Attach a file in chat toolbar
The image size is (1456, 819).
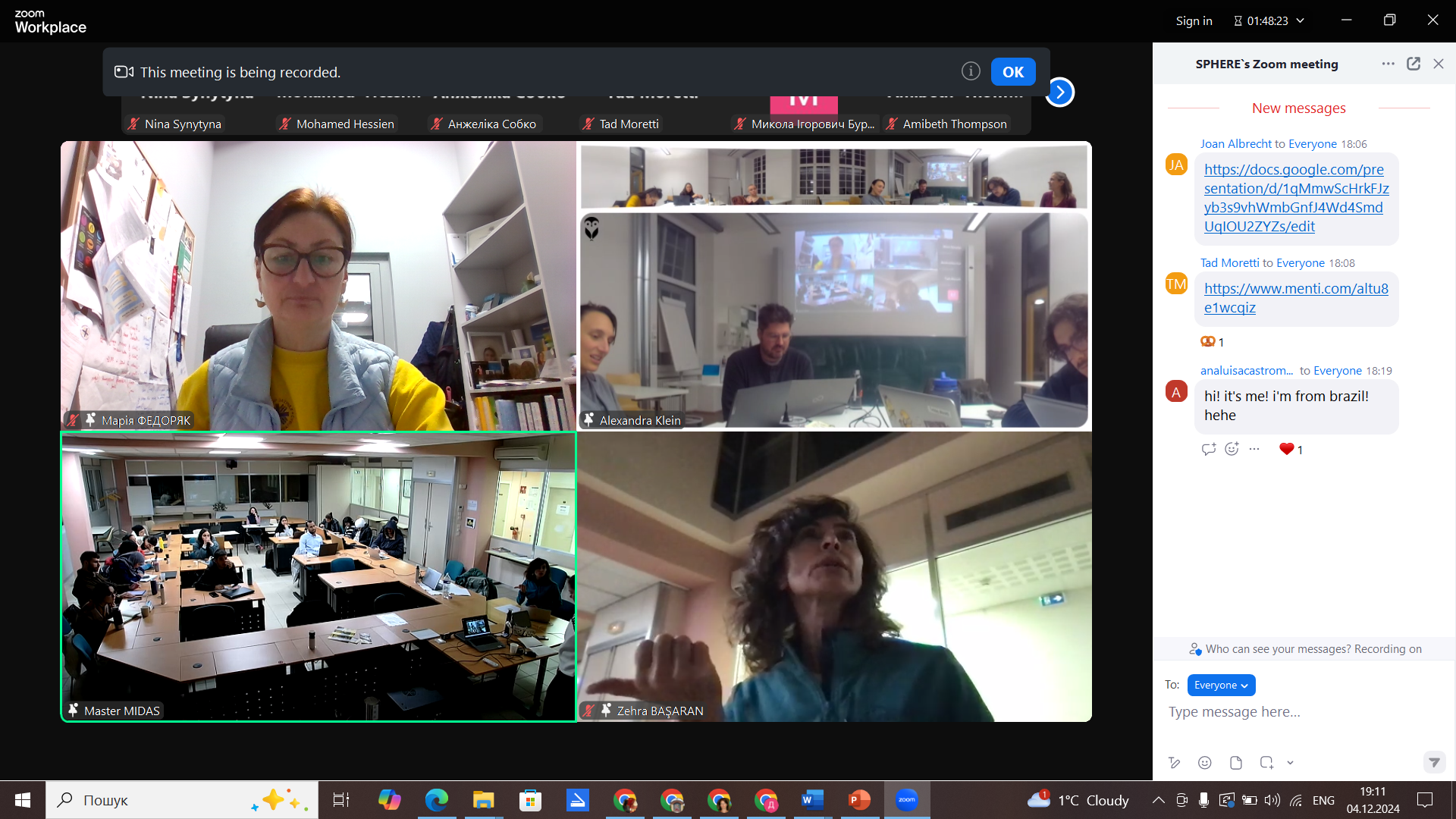click(x=1236, y=763)
